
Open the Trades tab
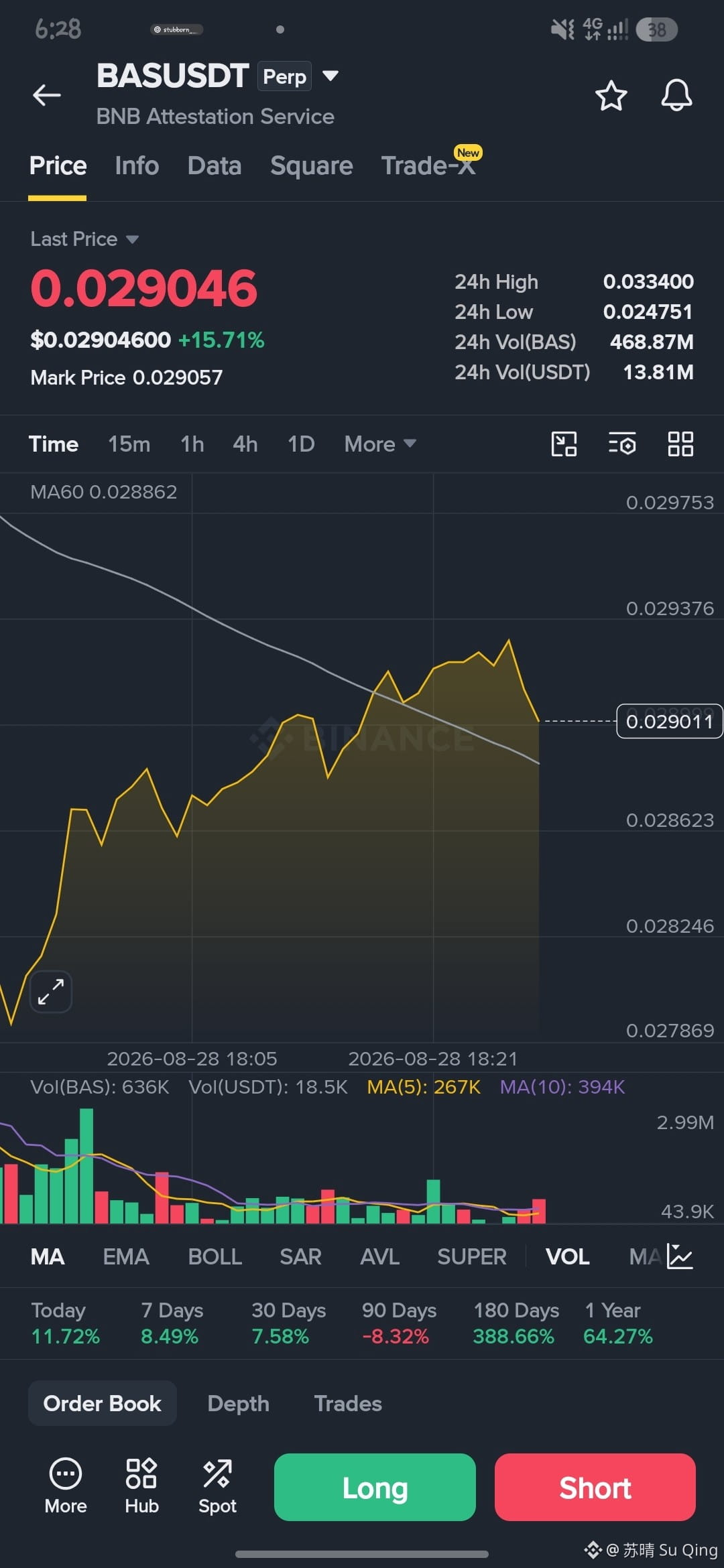pos(348,1403)
